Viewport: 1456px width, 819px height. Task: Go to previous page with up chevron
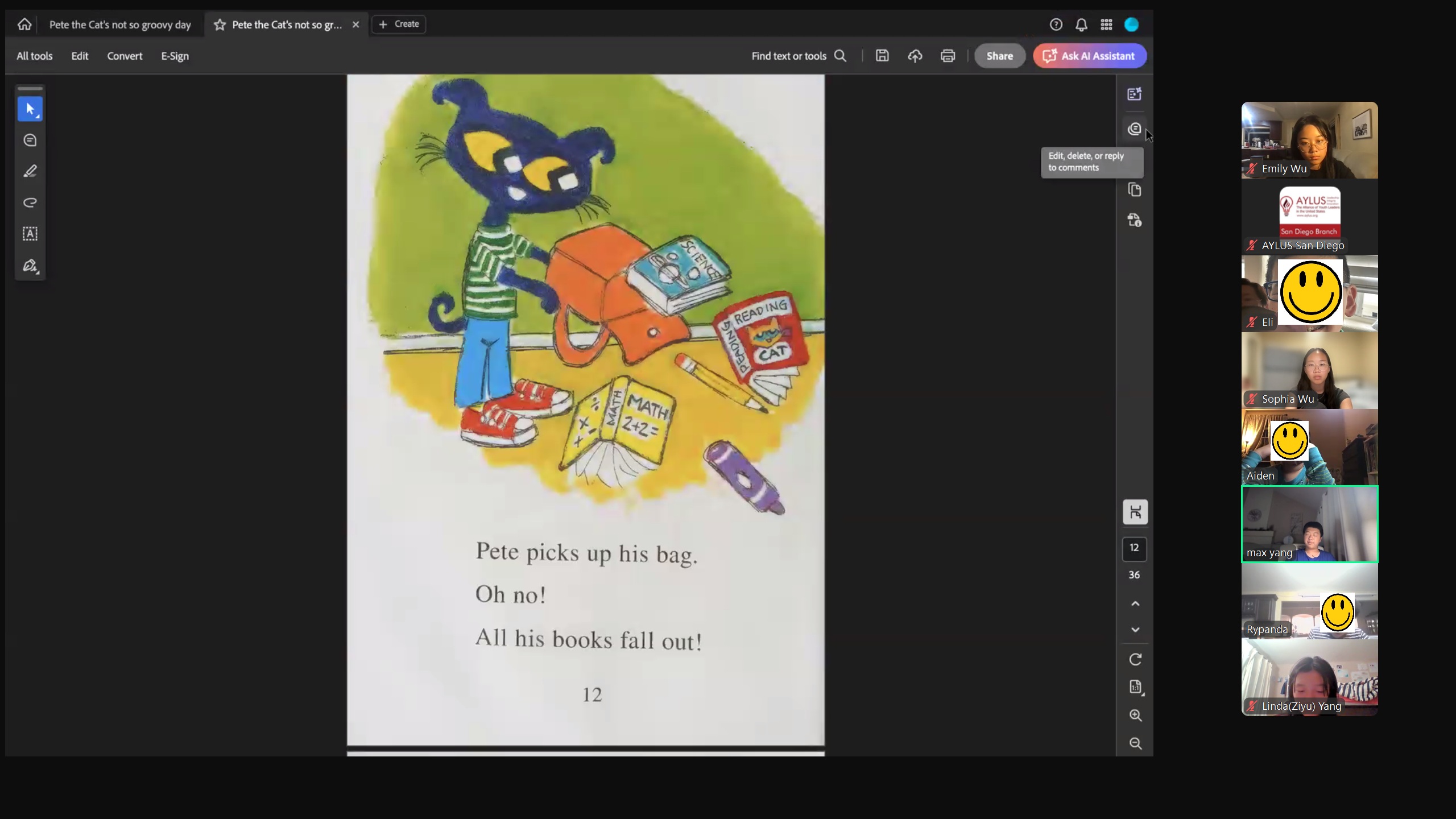tap(1135, 603)
